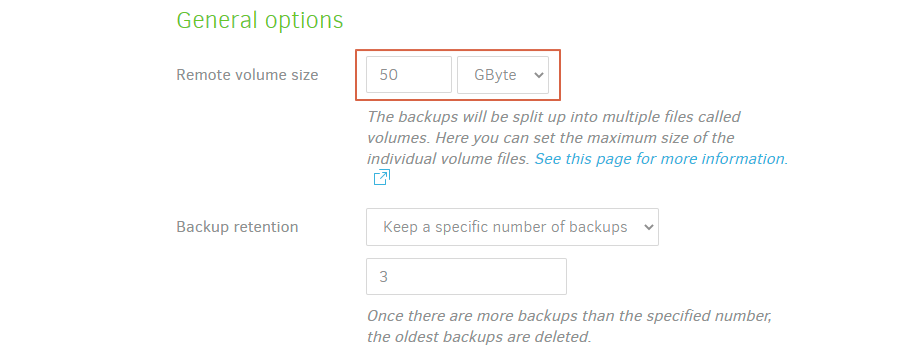Click the chevron on Backup retention selector
The width and height of the screenshot is (924, 360).
click(x=648, y=227)
